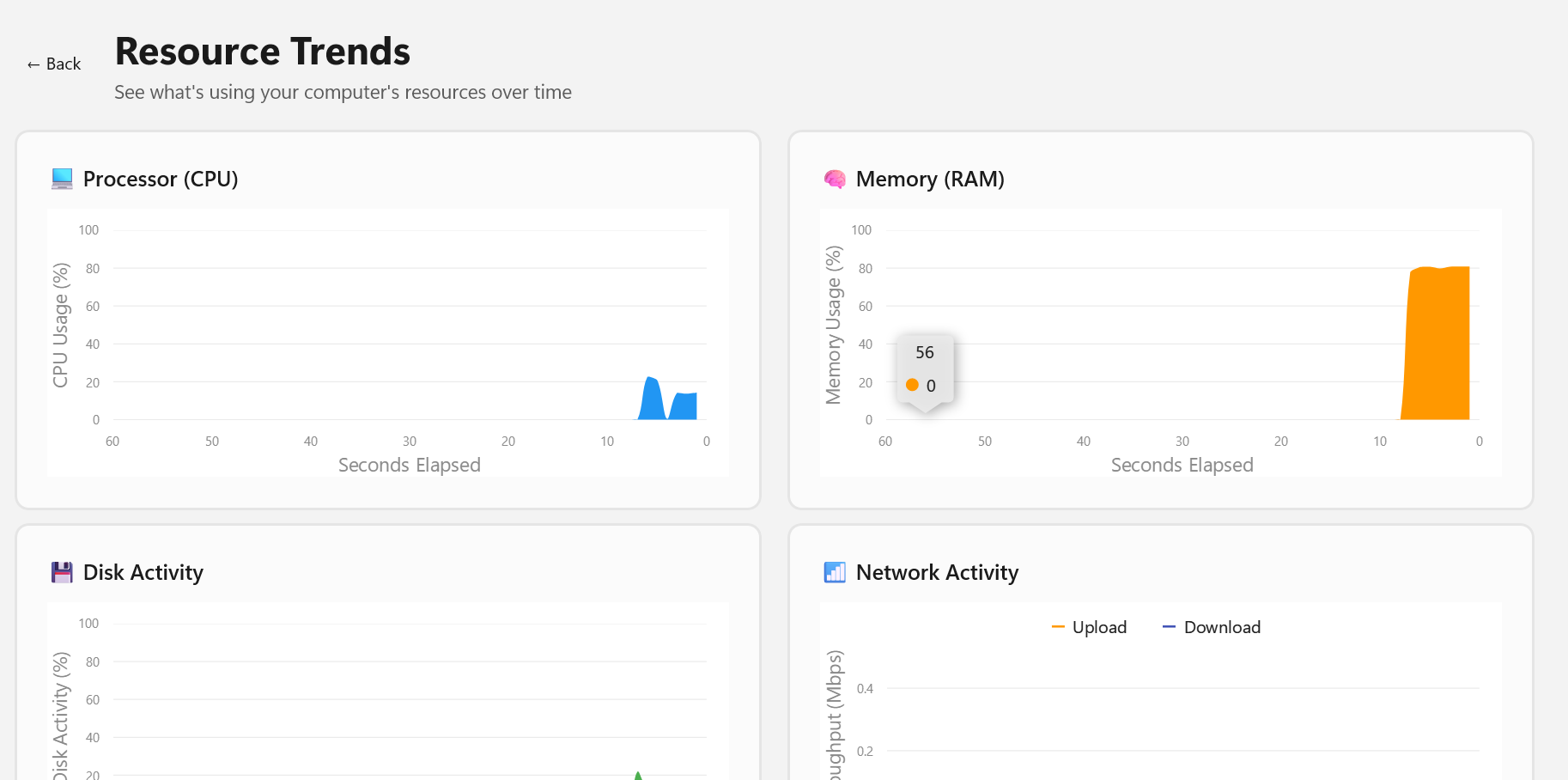1568x780 pixels.
Task: Click the Disk Activity floppy disk icon
Action: pos(62,572)
